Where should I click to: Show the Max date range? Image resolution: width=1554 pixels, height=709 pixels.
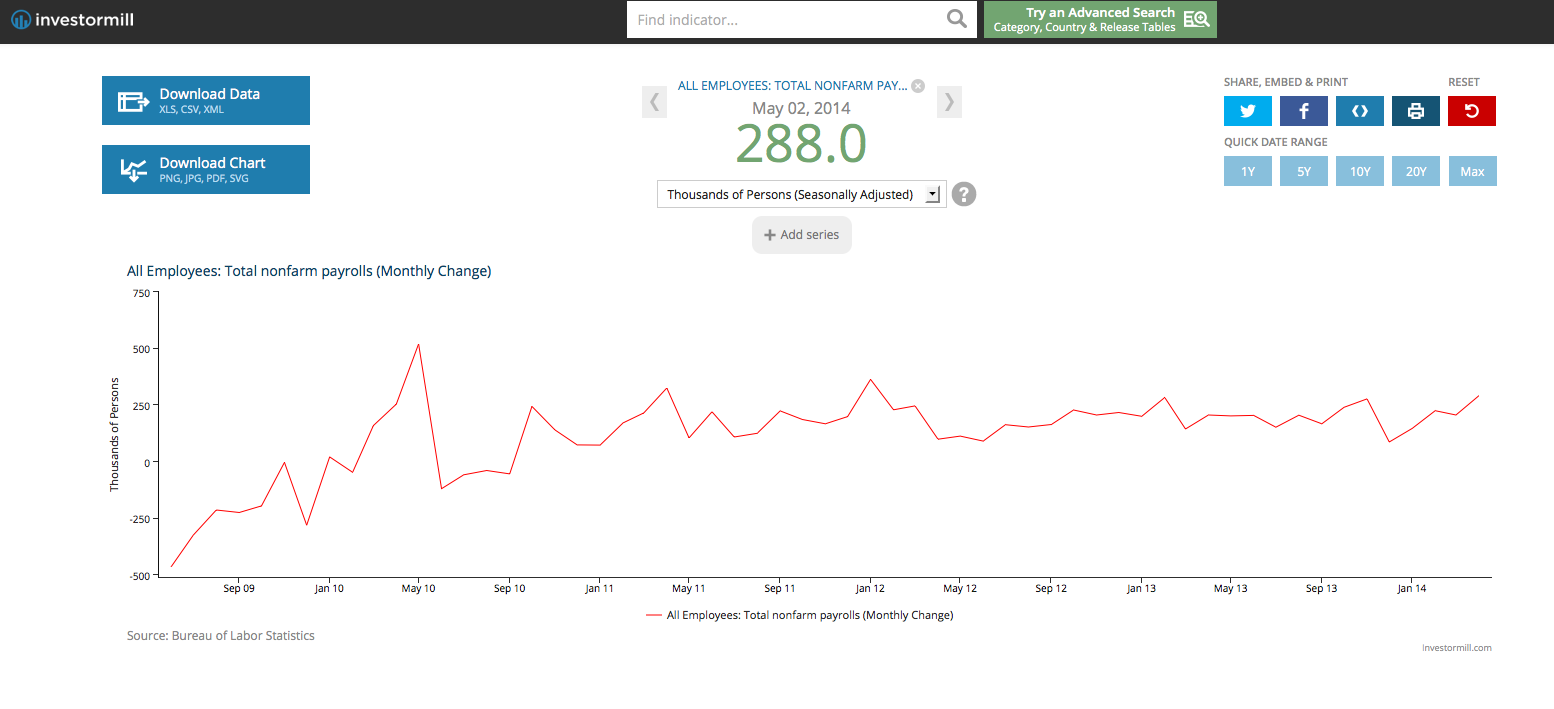pos(1471,171)
